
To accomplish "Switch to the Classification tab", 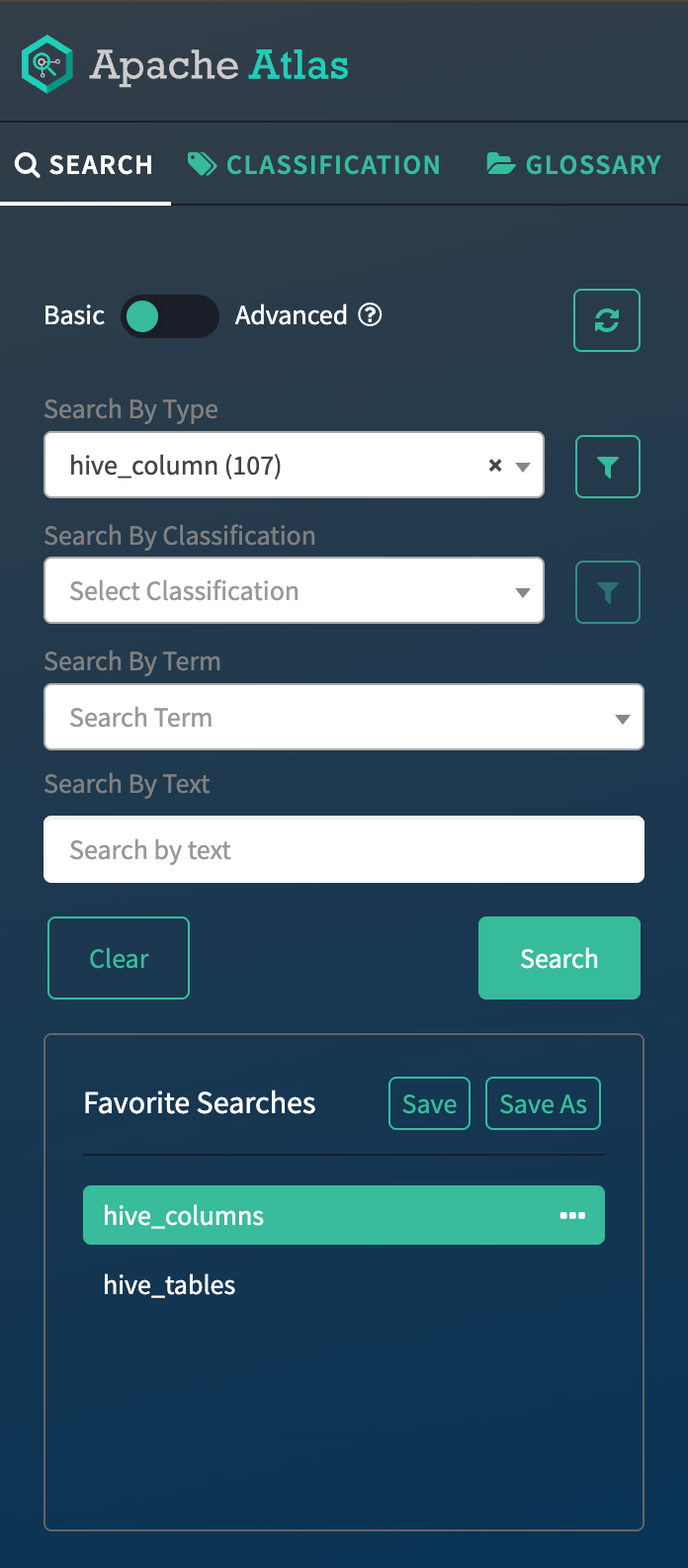I will 314,165.
